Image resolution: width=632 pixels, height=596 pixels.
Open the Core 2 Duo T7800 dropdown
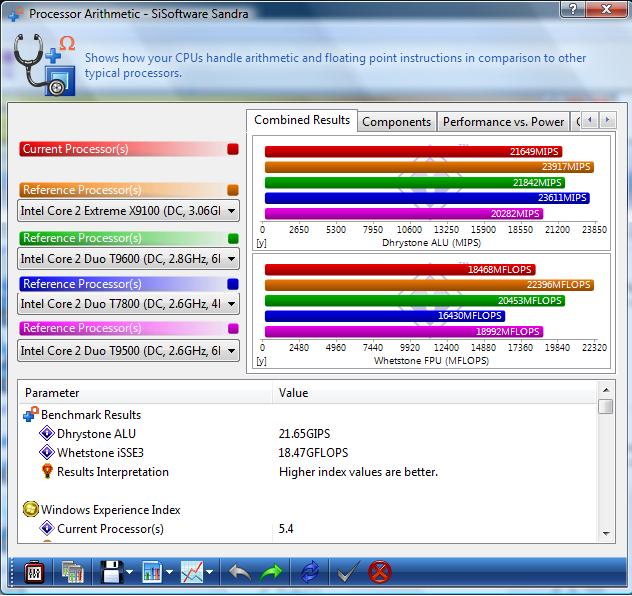[128, 304]
